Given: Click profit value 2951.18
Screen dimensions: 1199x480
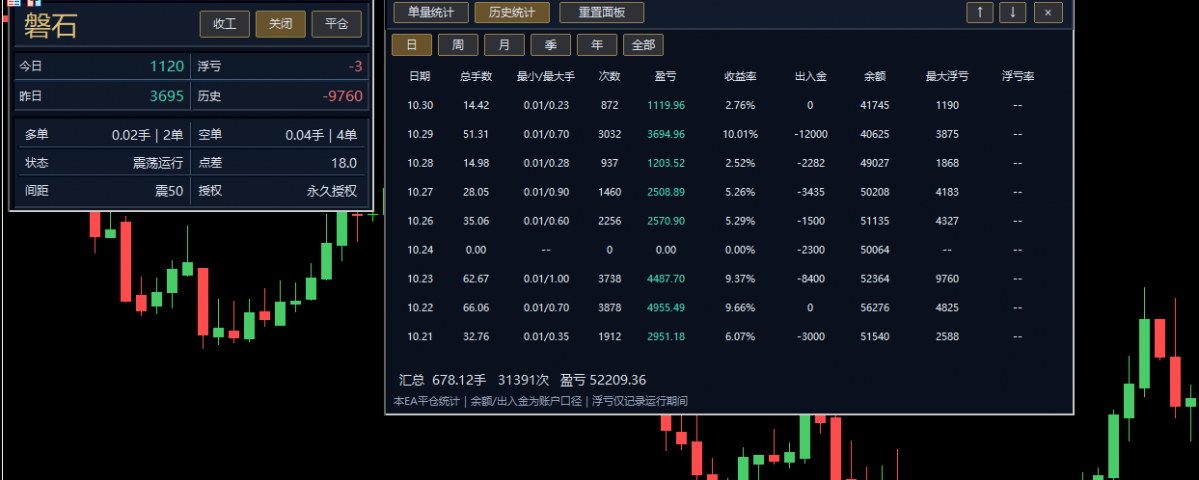Looking at the screenshot, I should [665, 337].
